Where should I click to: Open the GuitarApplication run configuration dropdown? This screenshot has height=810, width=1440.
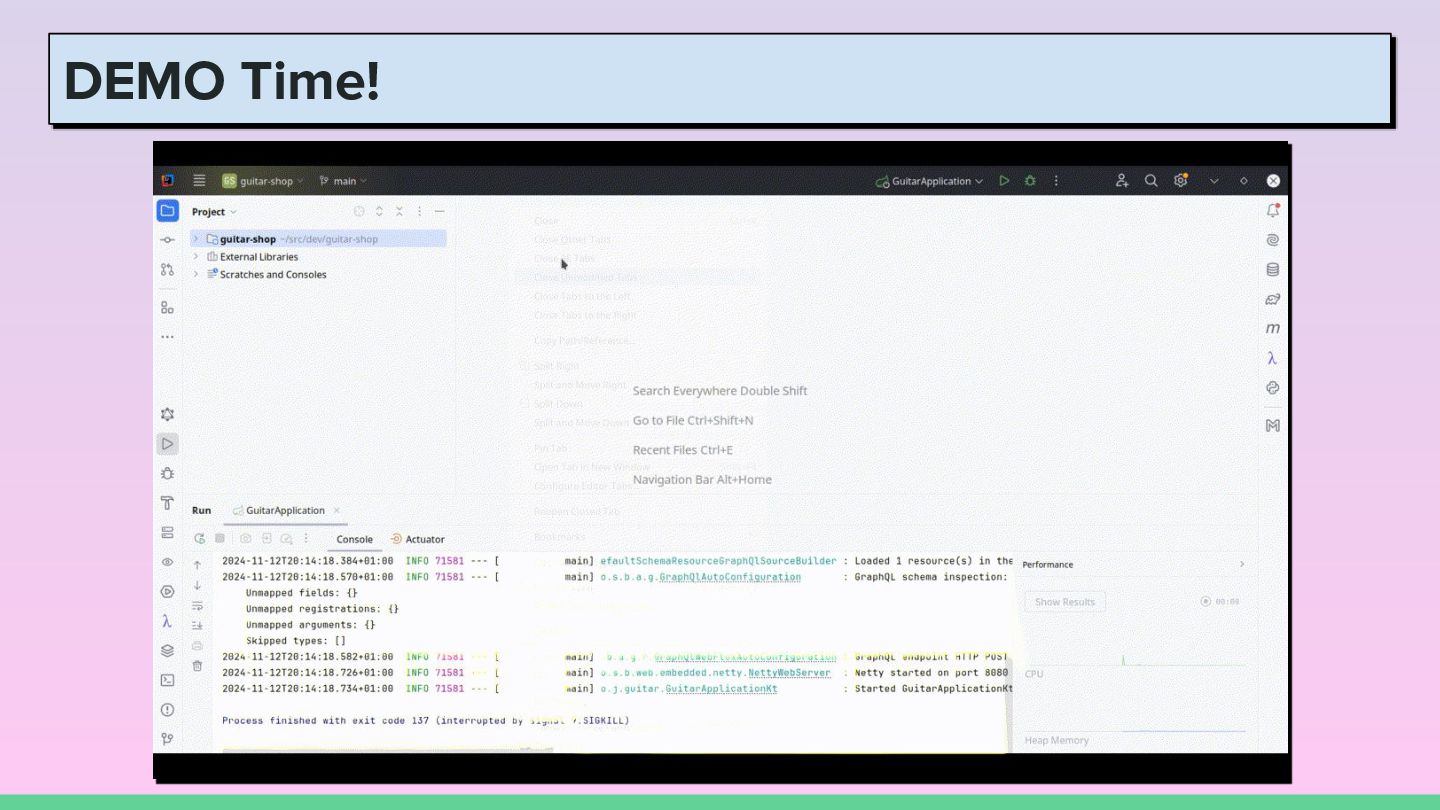[929, 181]
